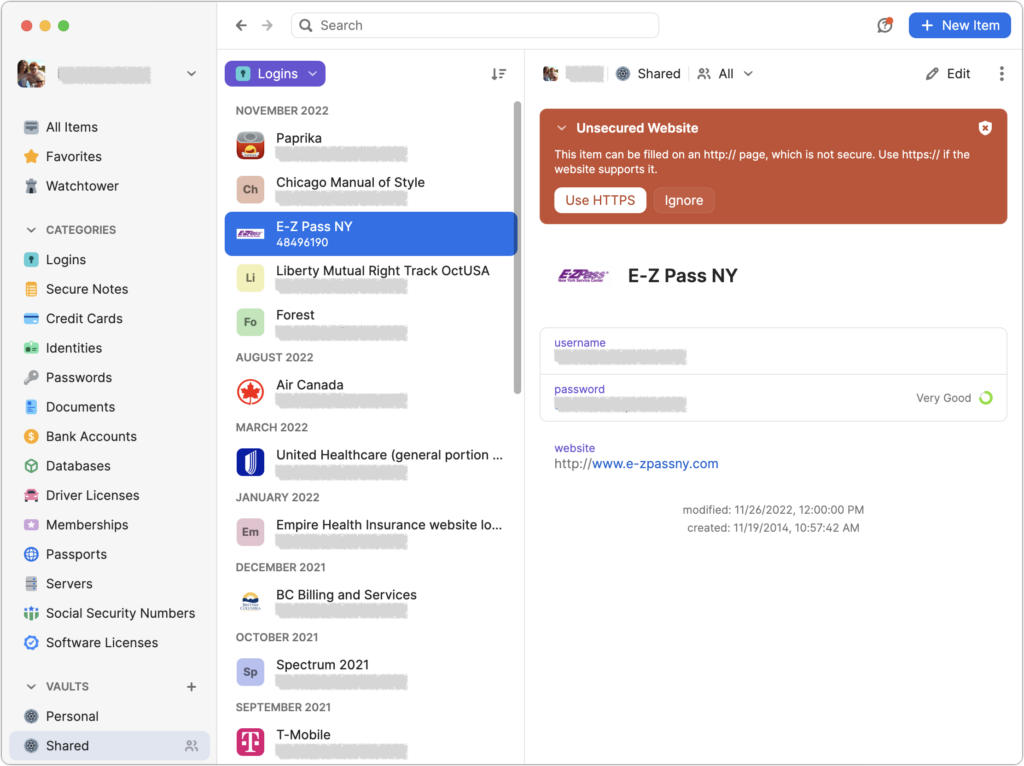Viewport: 1024px width, 766px height.
Task: Click the Watchtower notification icon
Action: click(884, 25)
